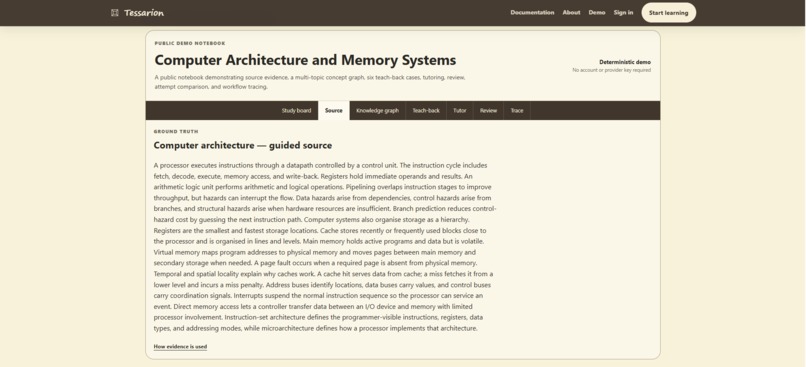Open the Tessarion home link

(x=137, y=13)
